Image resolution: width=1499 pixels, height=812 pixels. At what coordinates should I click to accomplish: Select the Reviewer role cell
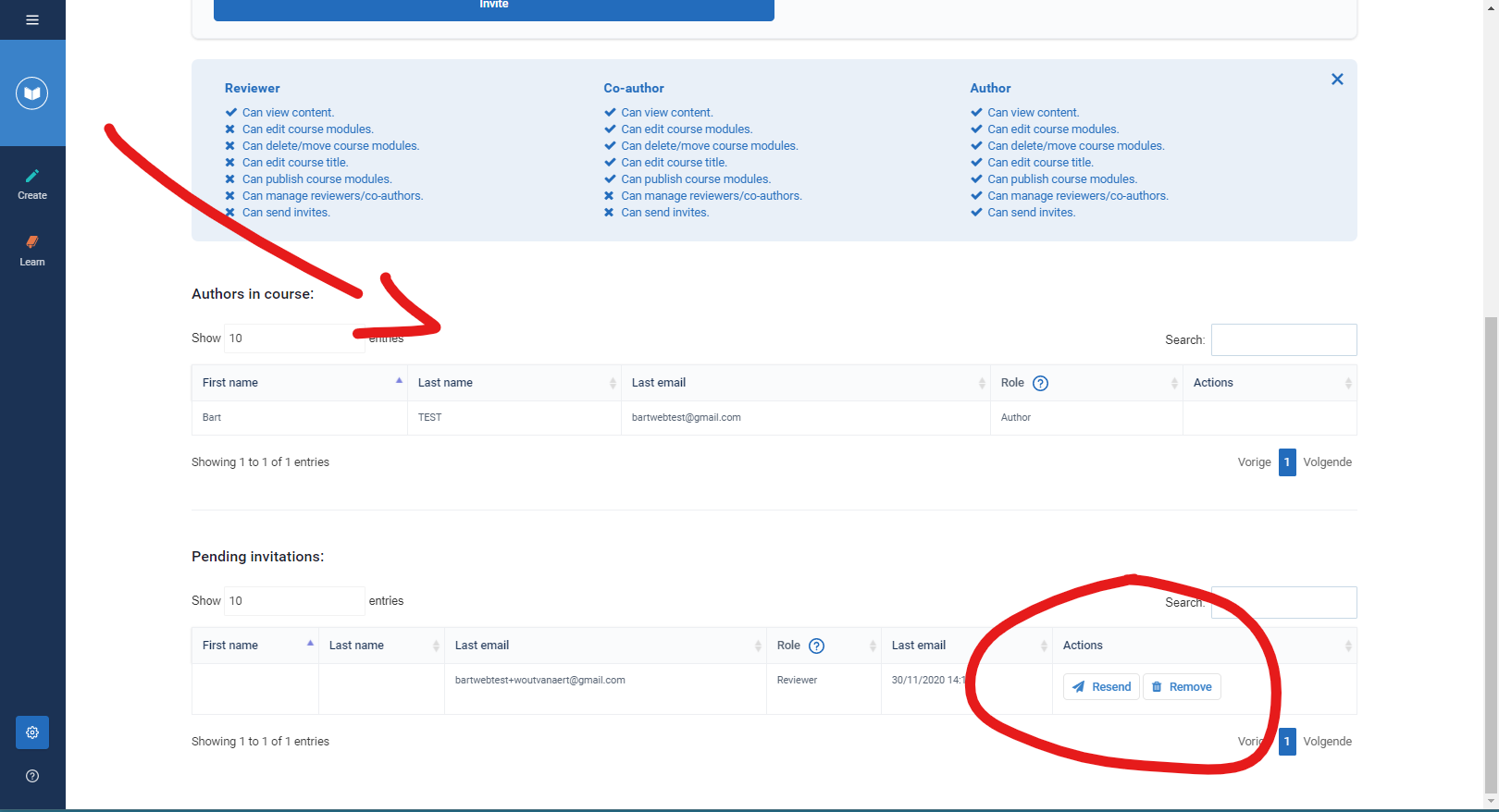824,689
